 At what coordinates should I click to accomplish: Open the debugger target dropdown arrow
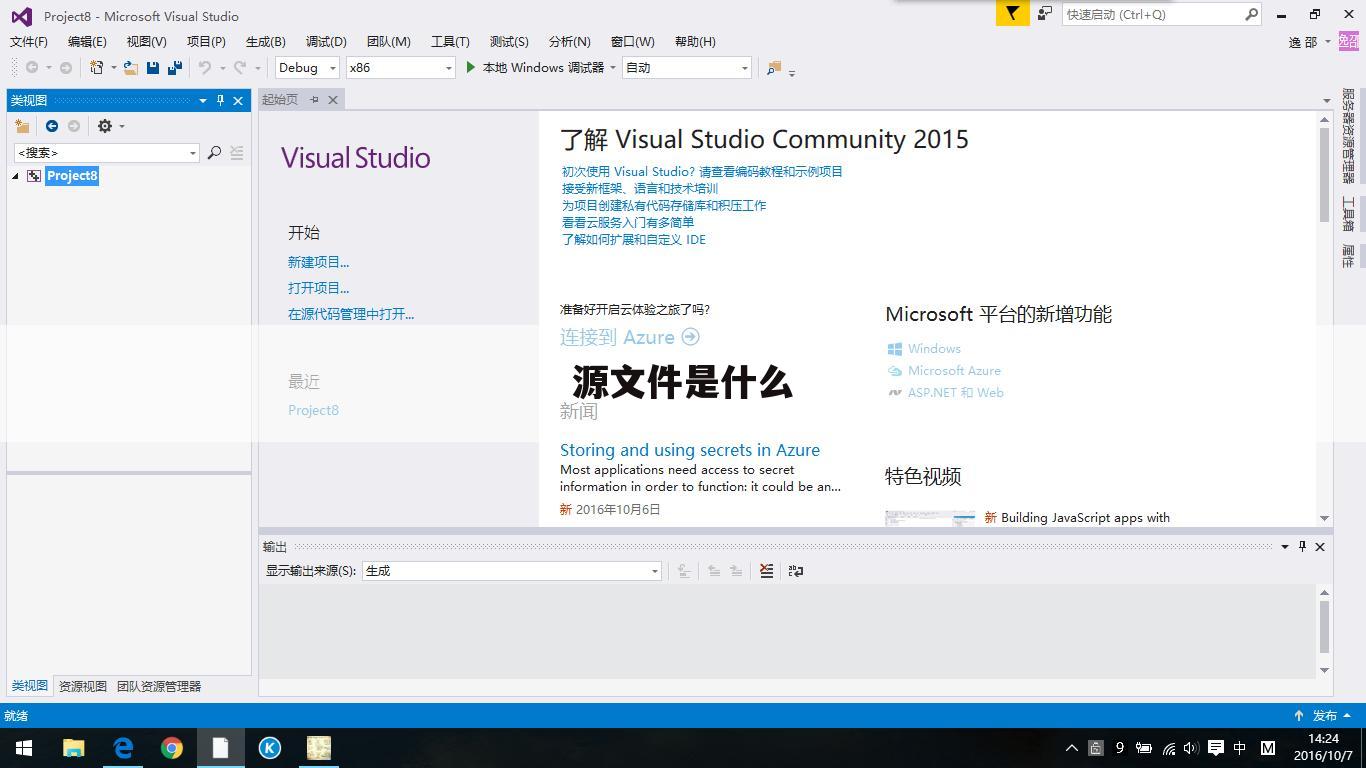click(613, 68)
